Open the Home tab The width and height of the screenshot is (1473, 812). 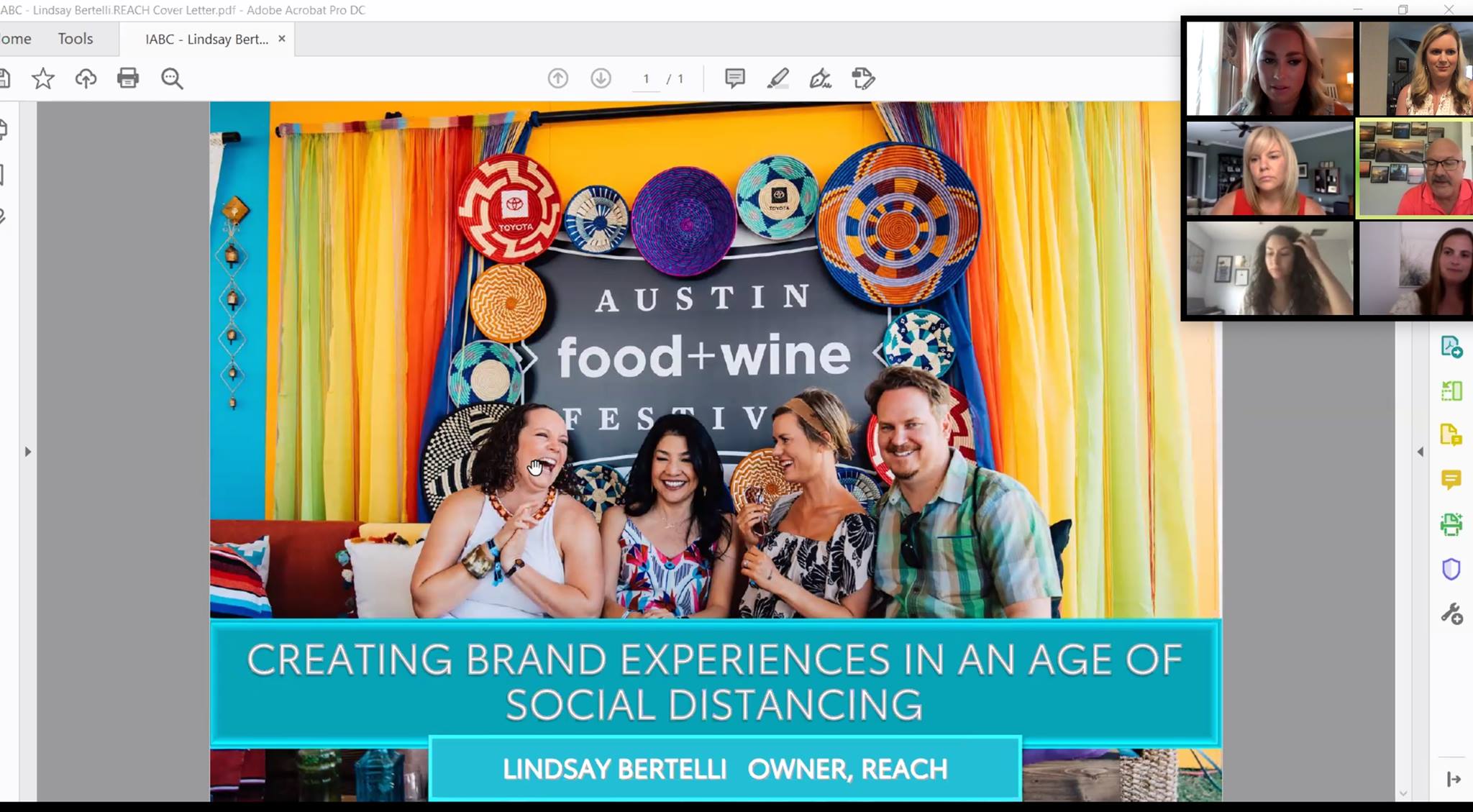15,39
